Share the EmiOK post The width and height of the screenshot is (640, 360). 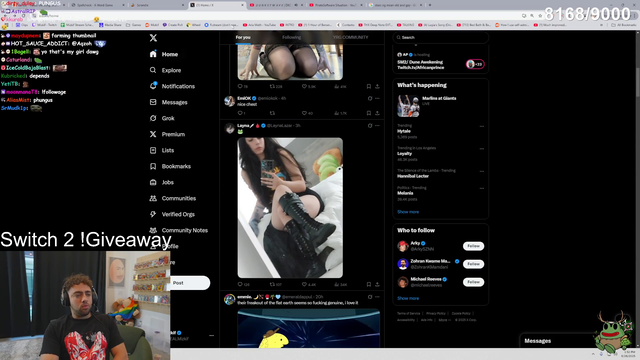click(378, 113)
